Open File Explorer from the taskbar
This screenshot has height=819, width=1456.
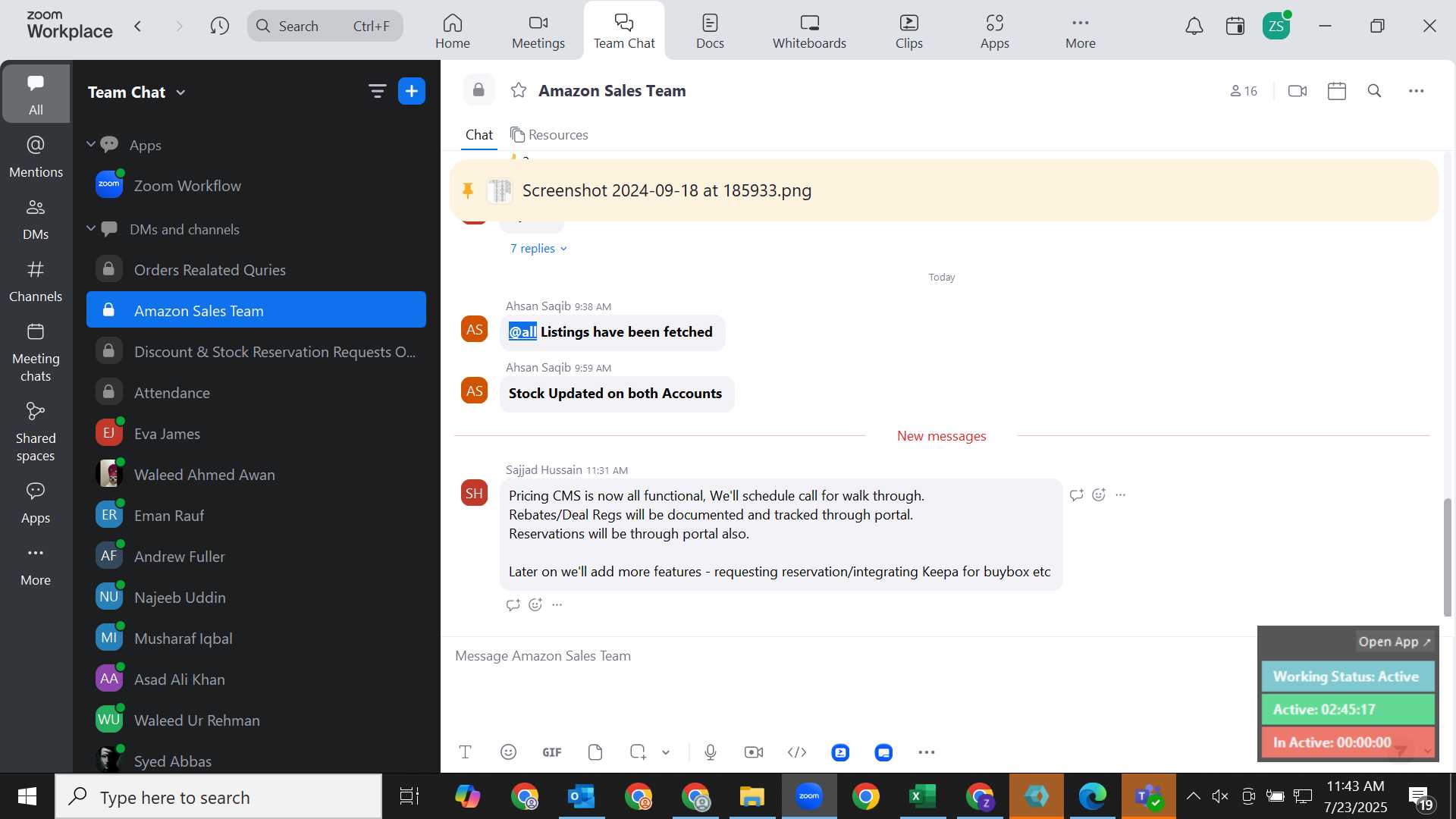(x=752, y=797)
